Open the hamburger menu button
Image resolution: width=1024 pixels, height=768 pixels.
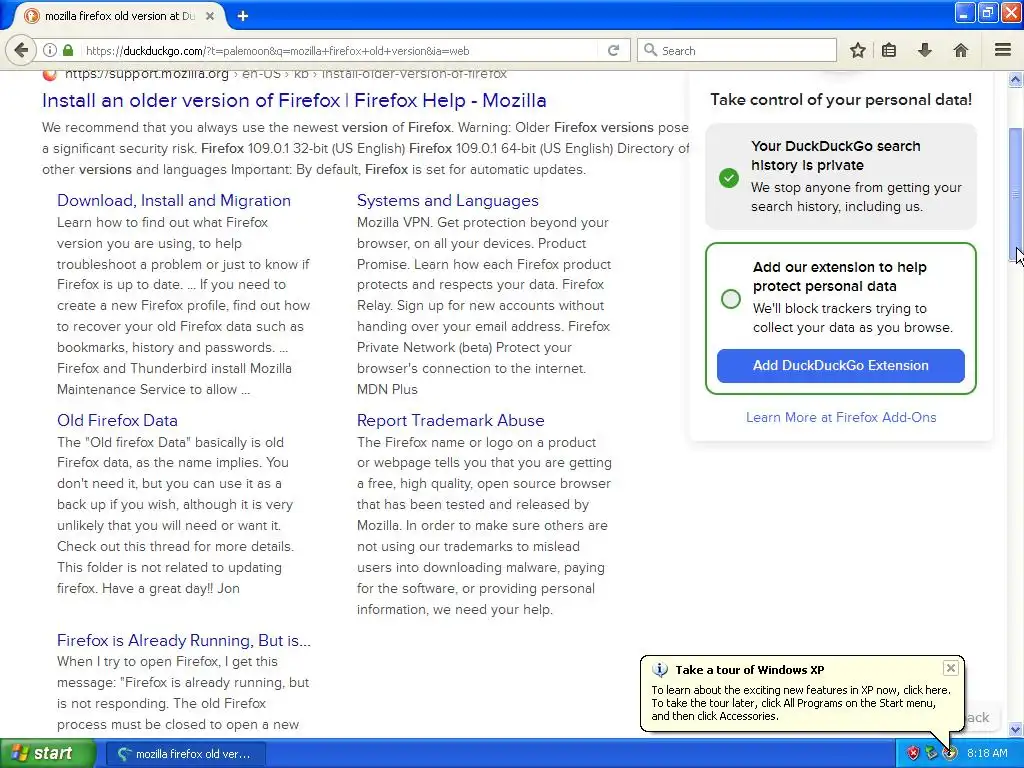tap(1002, 50)
